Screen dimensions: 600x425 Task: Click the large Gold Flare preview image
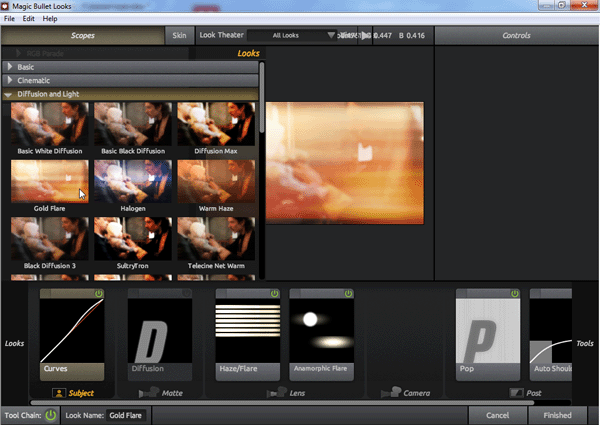click(345, 163)
